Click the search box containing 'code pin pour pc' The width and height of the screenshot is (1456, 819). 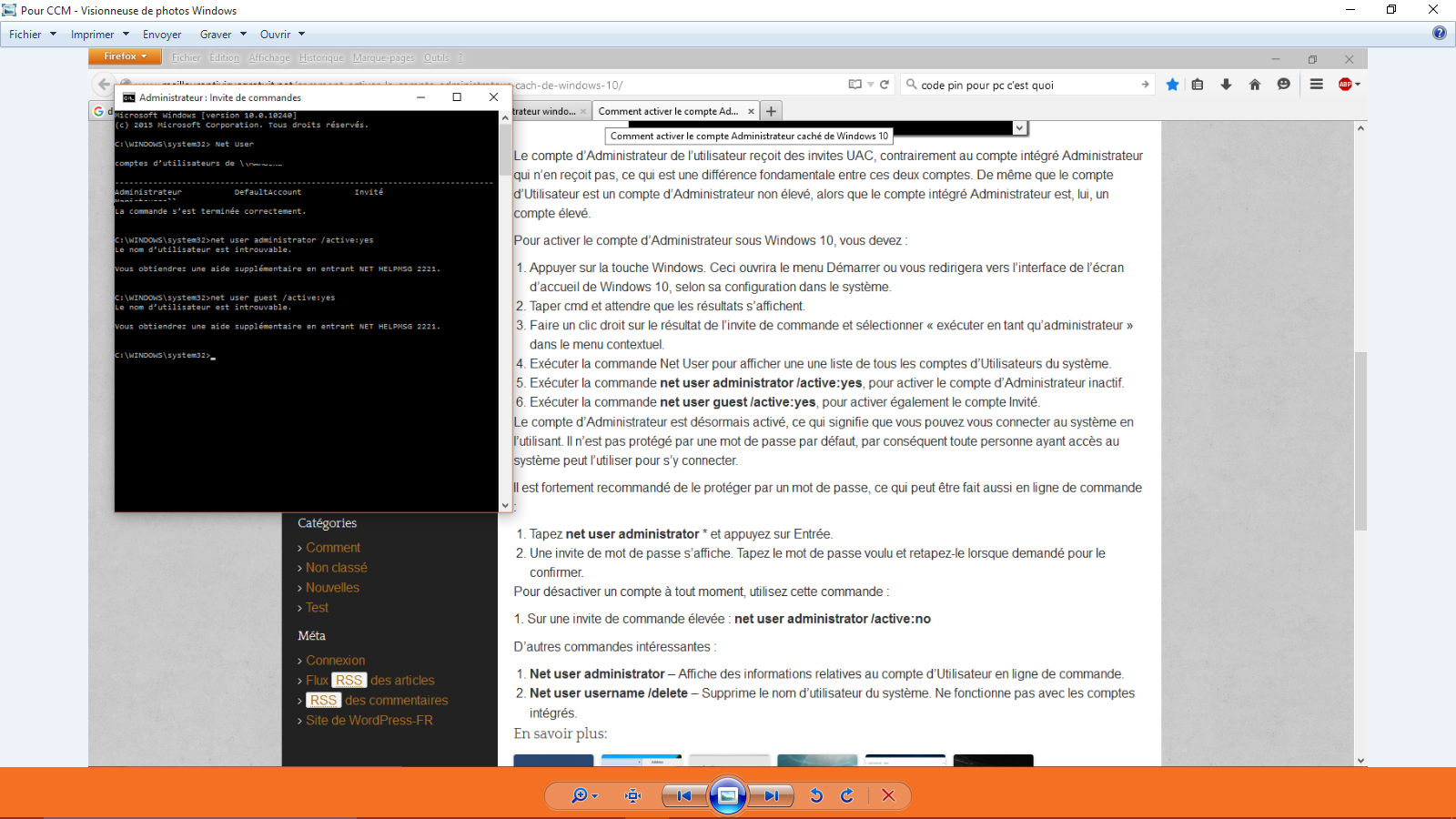point(1028,85)
